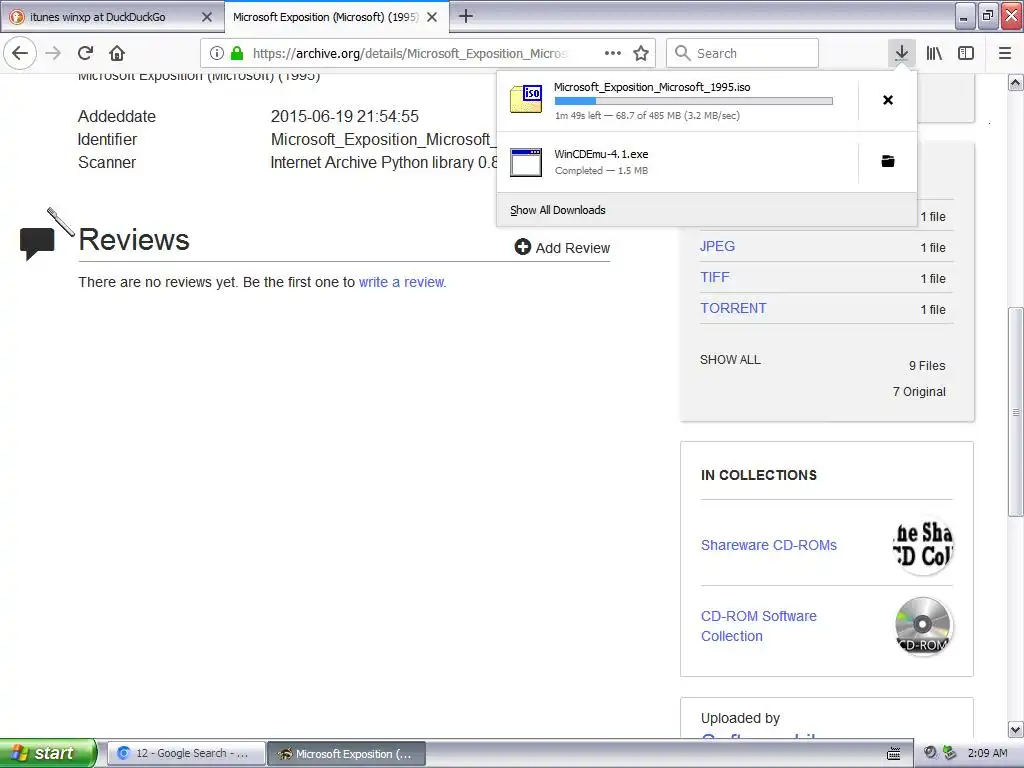Viewport: 1024px width, 768px height.
Task: Click the 9 Files count text
Action: 927,366
